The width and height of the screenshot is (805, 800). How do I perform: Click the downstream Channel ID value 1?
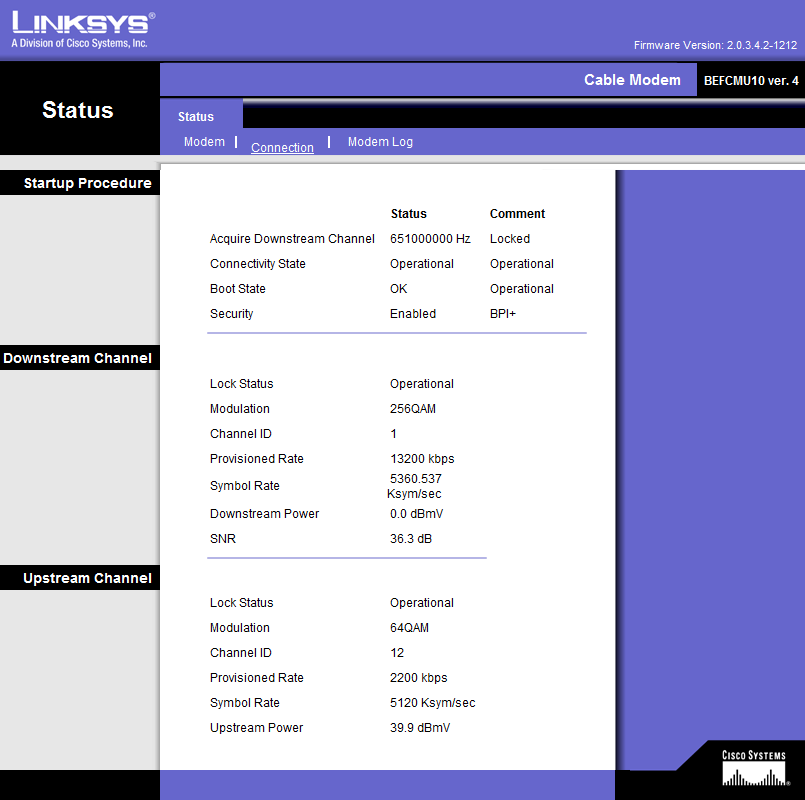click(x=393, y=434)
